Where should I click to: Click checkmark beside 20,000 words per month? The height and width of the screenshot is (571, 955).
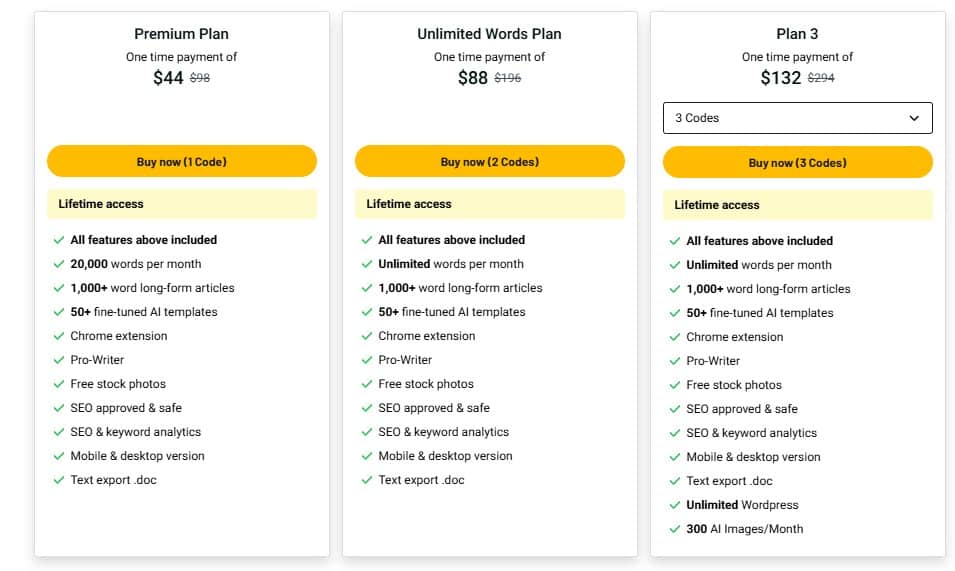(59, 264)
